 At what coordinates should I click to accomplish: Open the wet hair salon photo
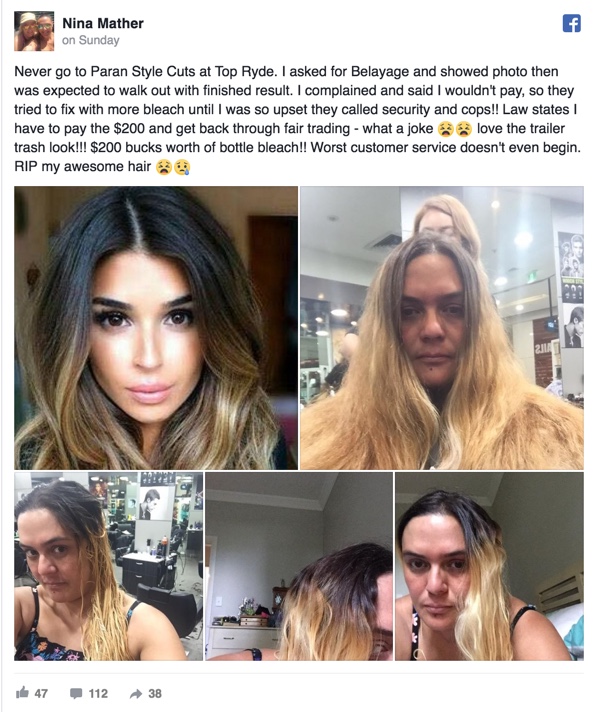(x=109, y=566)
